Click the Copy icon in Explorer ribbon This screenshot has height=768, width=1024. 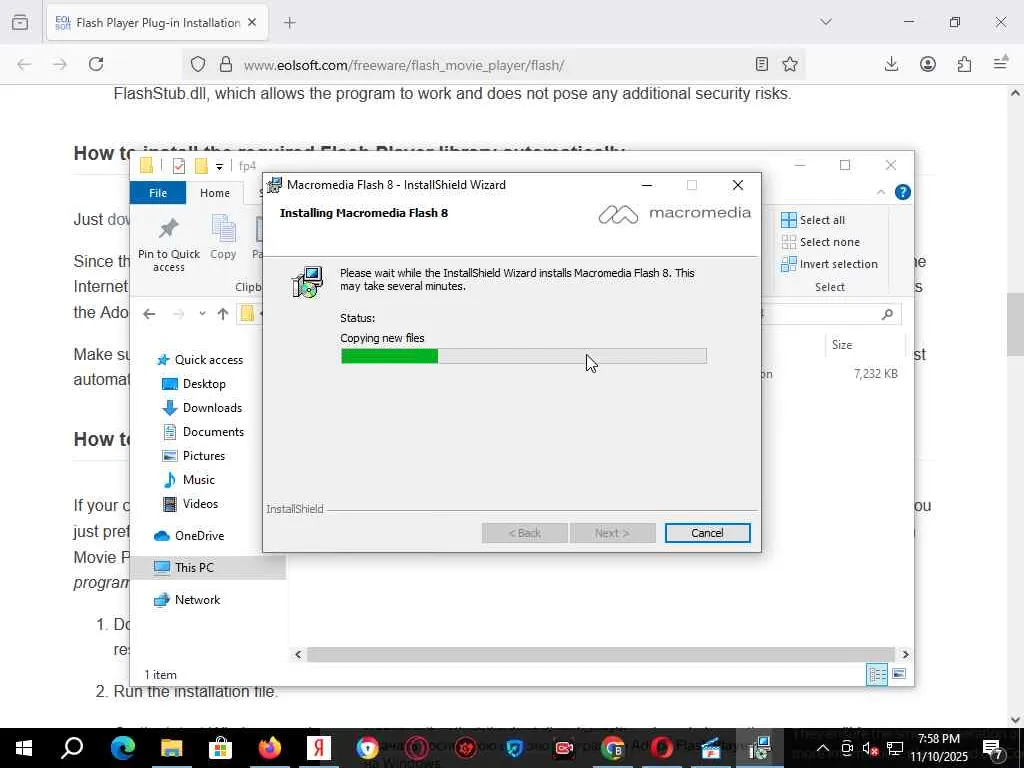pyautogui.click(x=223, y=237)
